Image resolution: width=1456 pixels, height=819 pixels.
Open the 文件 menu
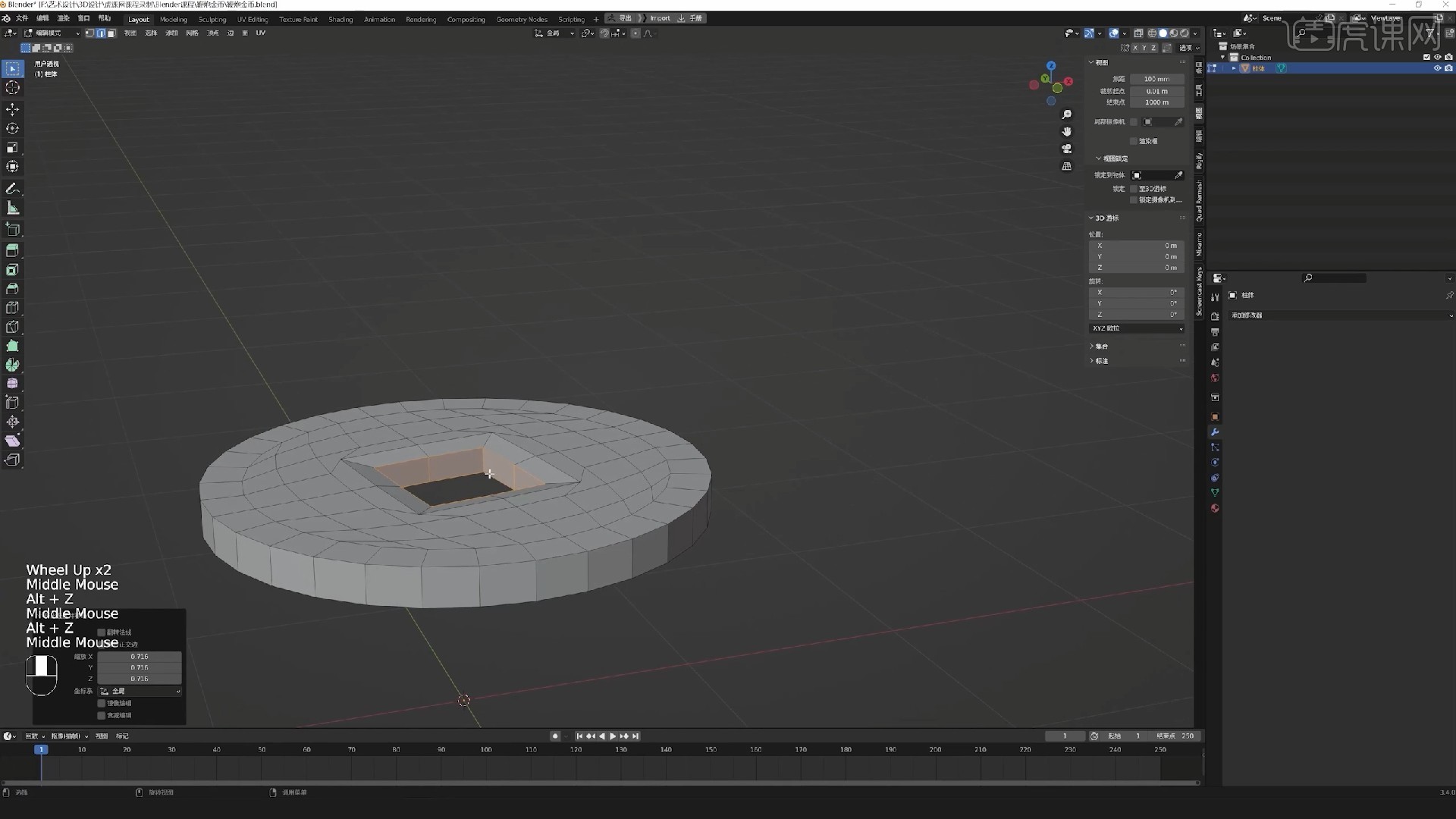click(x=22, y=18)
